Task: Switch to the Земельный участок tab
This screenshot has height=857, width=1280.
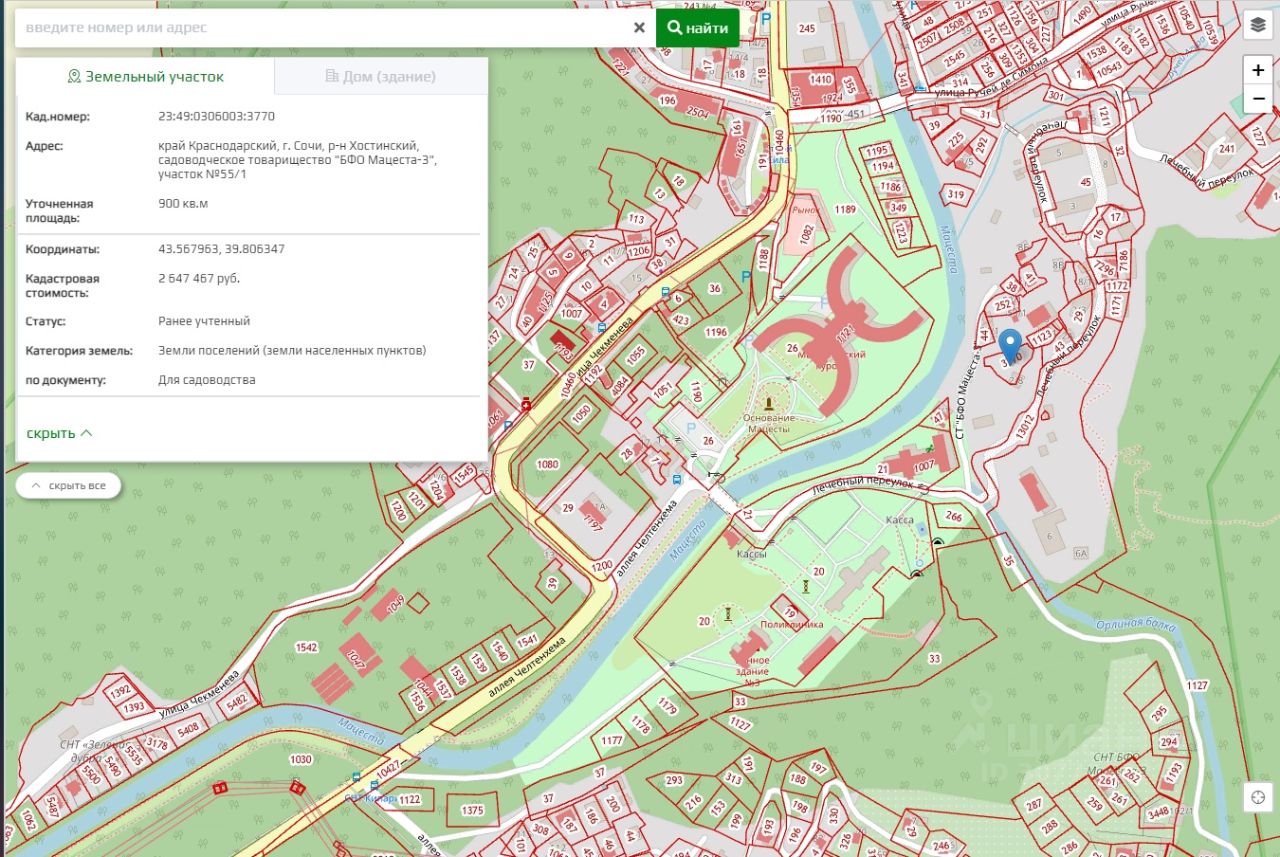Action: click(145, 76)
